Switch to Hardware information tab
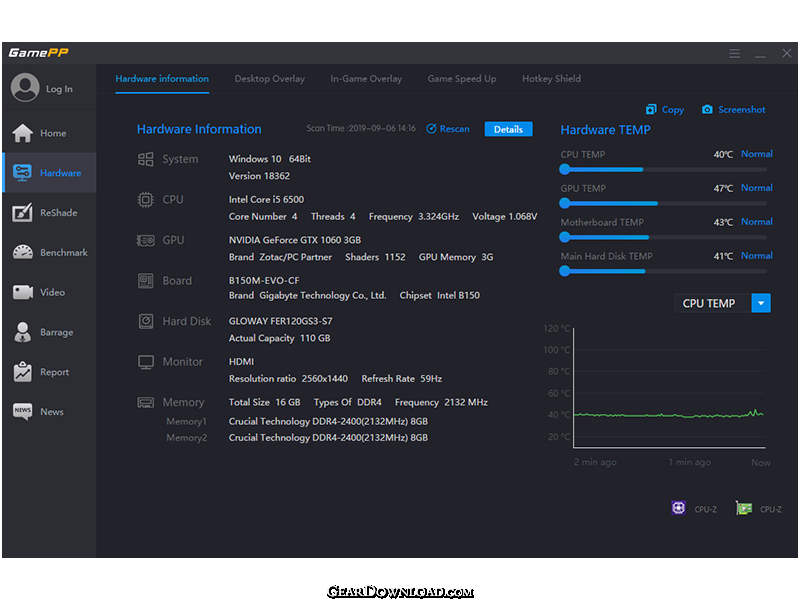Viewport: 800px width, 600px height. tap(162, 79)
